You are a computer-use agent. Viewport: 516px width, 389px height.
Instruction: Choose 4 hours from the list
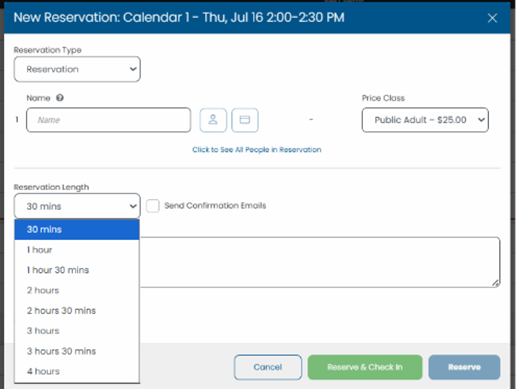click(77, 371)
